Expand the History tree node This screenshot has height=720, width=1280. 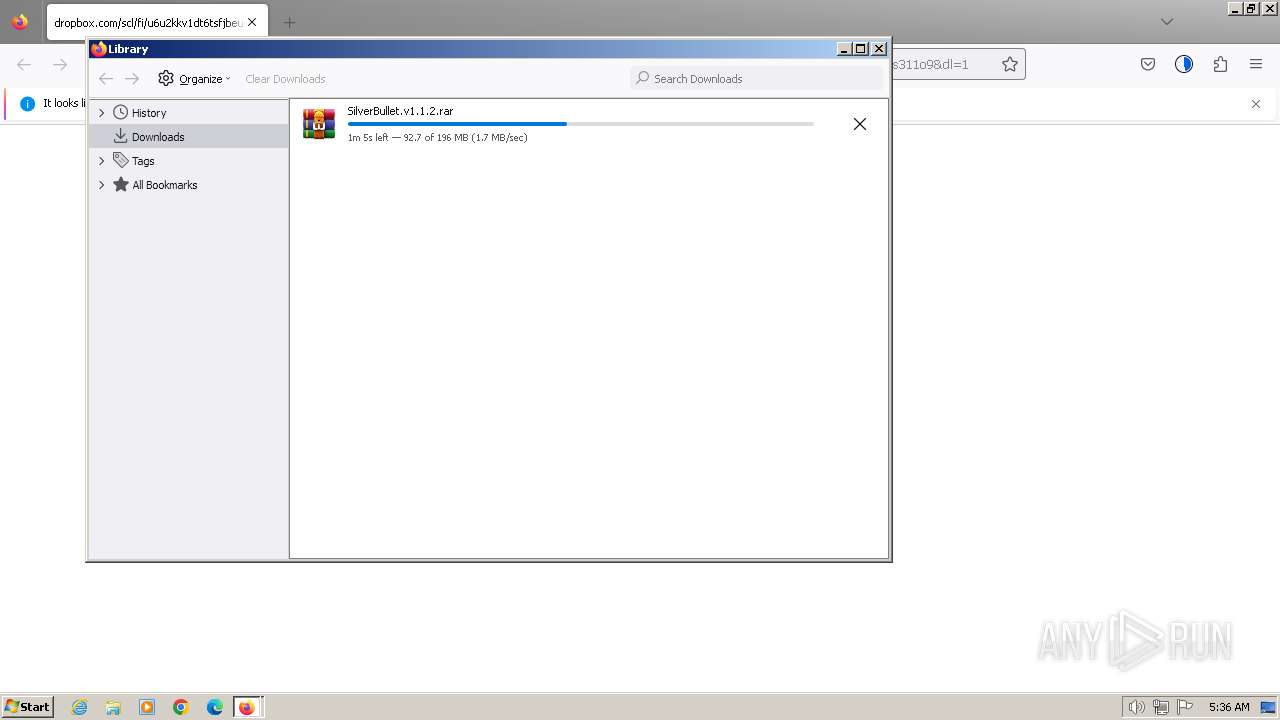[x=101, y=113]
